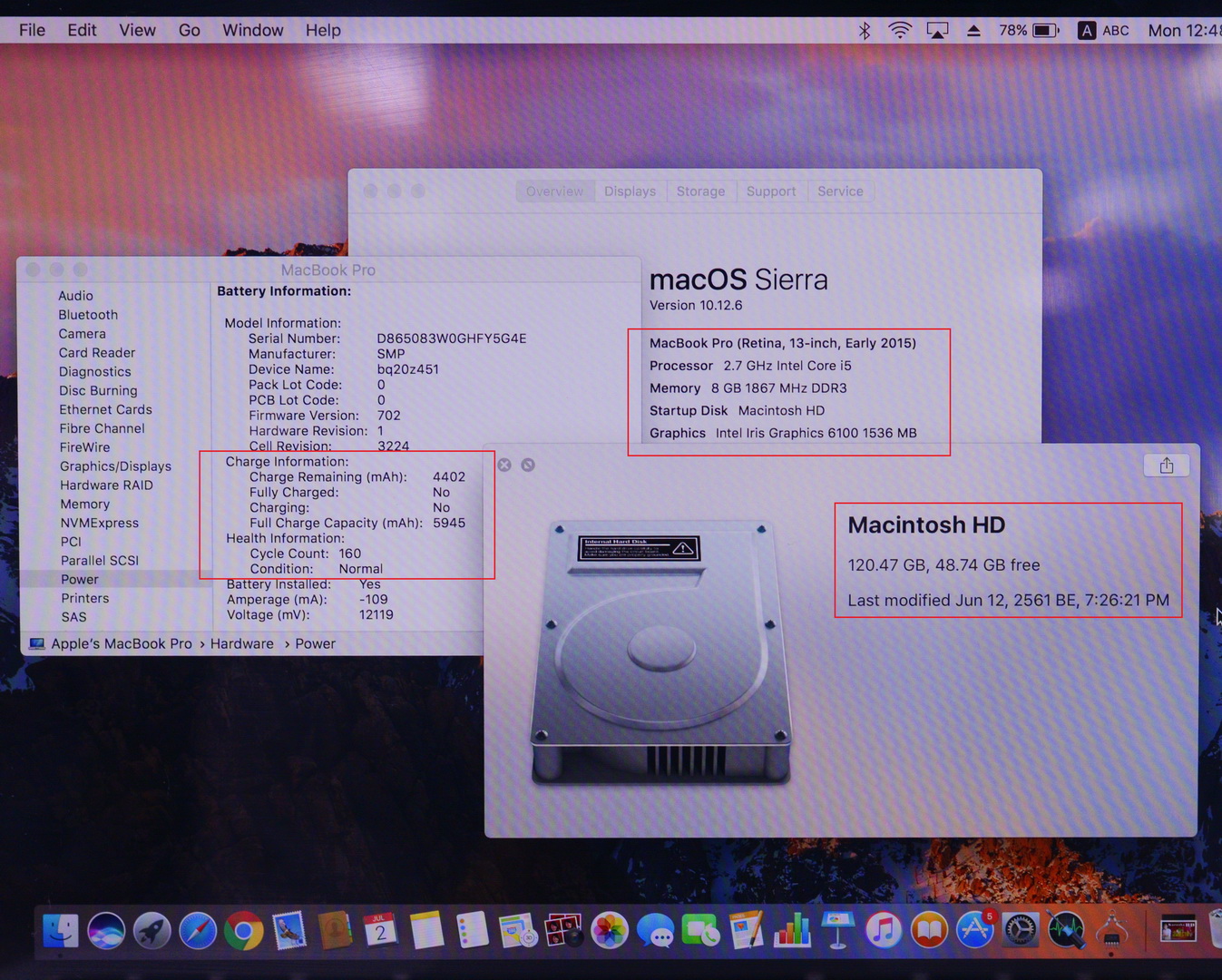Viewport: 1222px width, 980px height.
Task: Select Diagnostics in sidebar
Action: point(94,372)
